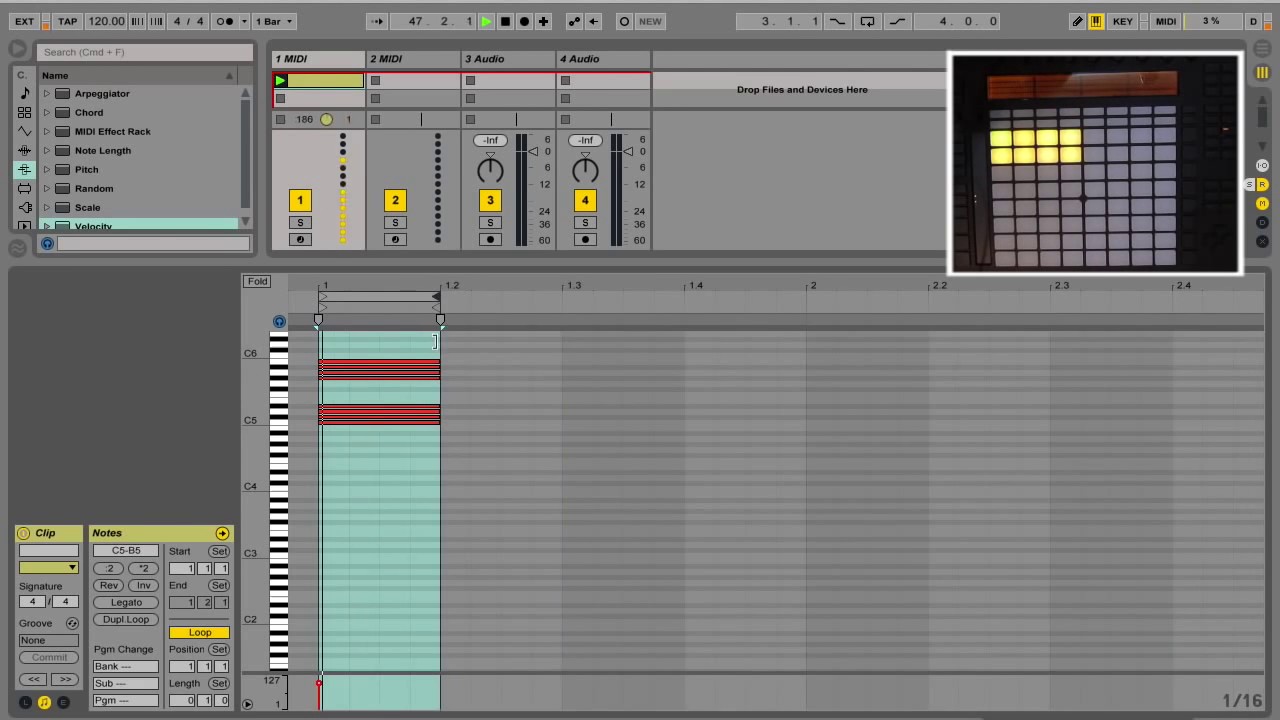Launch the playing clip in track 1
Viewport: 1280px width, 720px height.
280,81
